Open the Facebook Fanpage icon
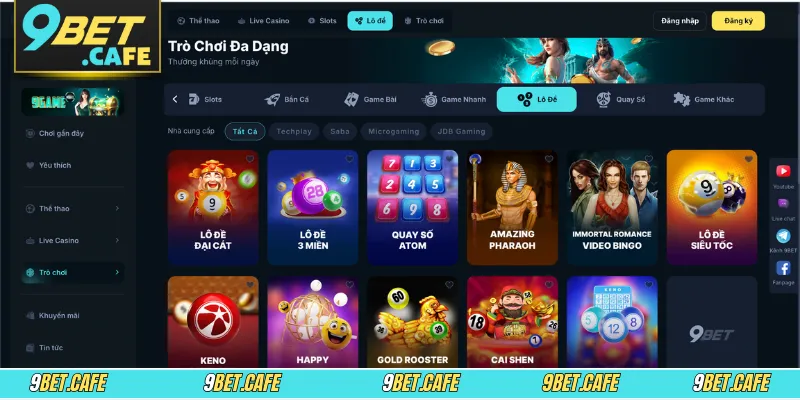The width and height of the screenshot is (800, 400). (x=783, y=268)
